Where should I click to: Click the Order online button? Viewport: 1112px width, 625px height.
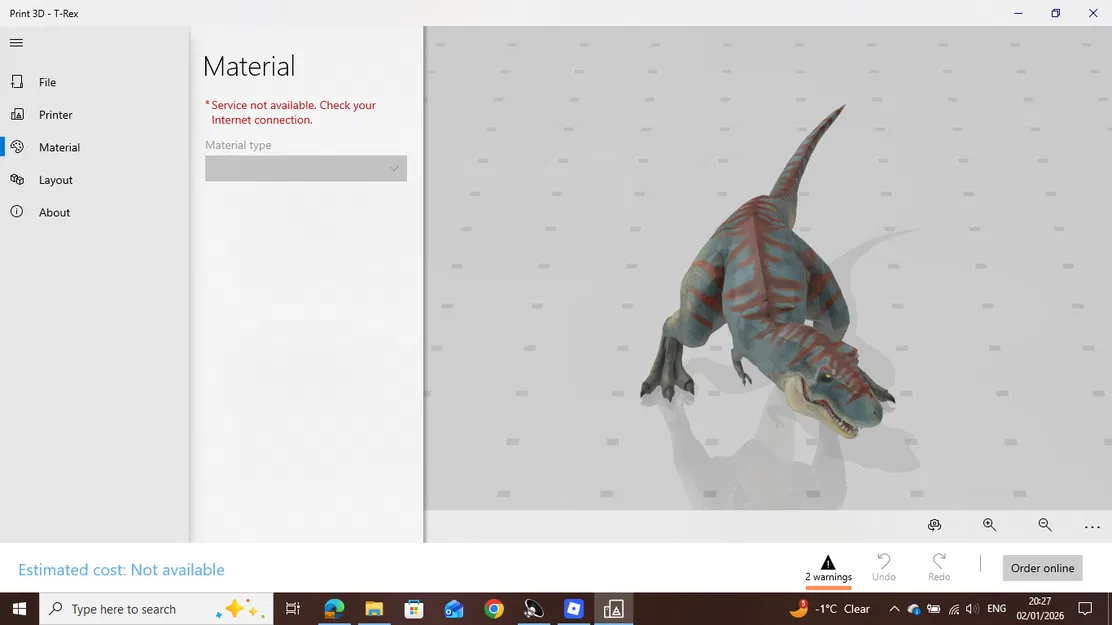1042,568
